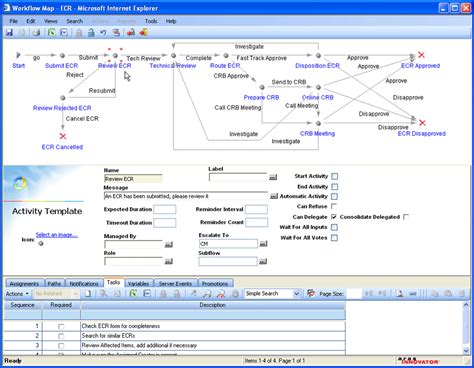Check Required for 'Search for similar ECRs'
Viewport: 474px width, 368px height.
point(61,336)
